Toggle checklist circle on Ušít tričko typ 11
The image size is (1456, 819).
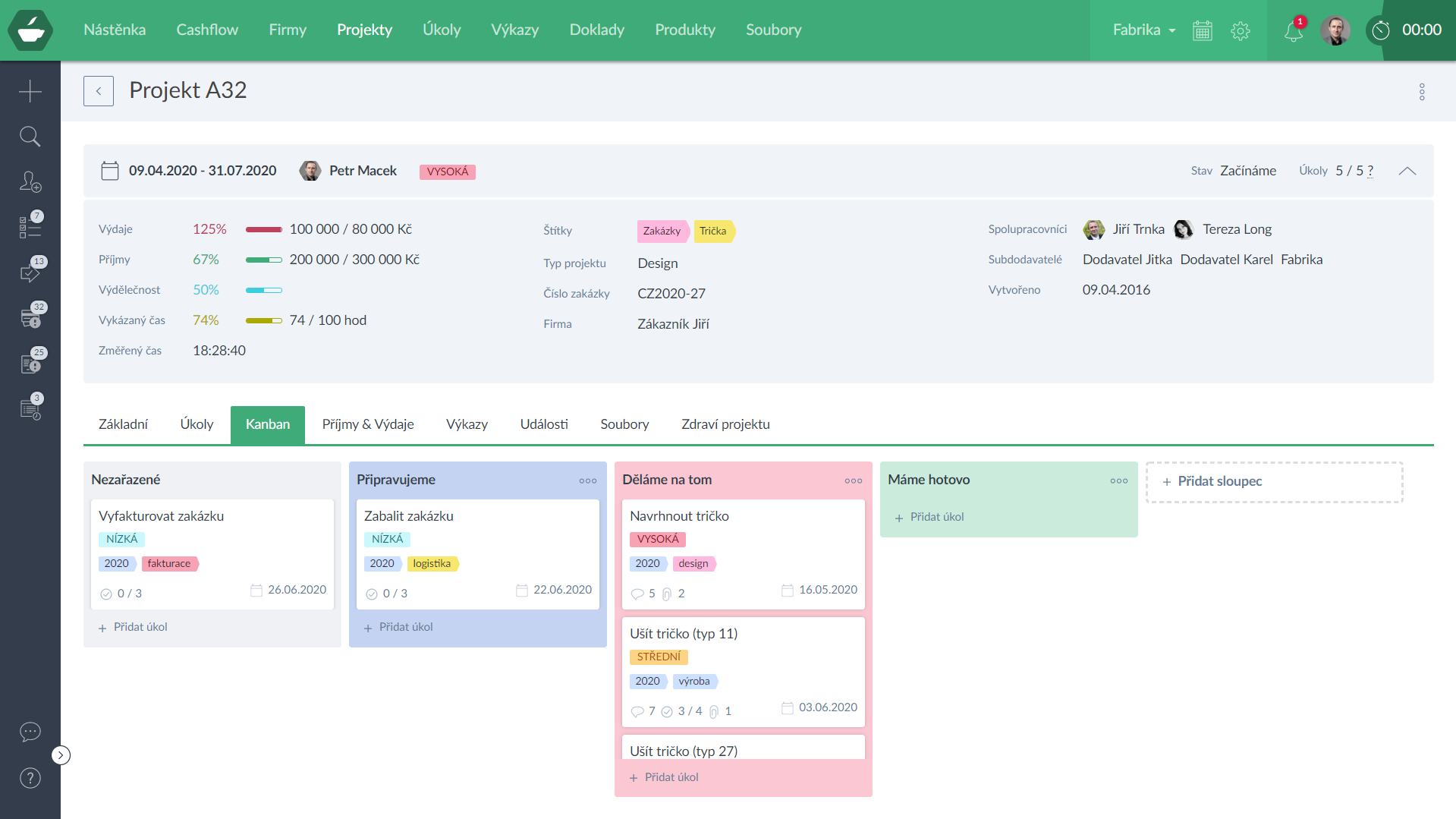coord(667,712)
